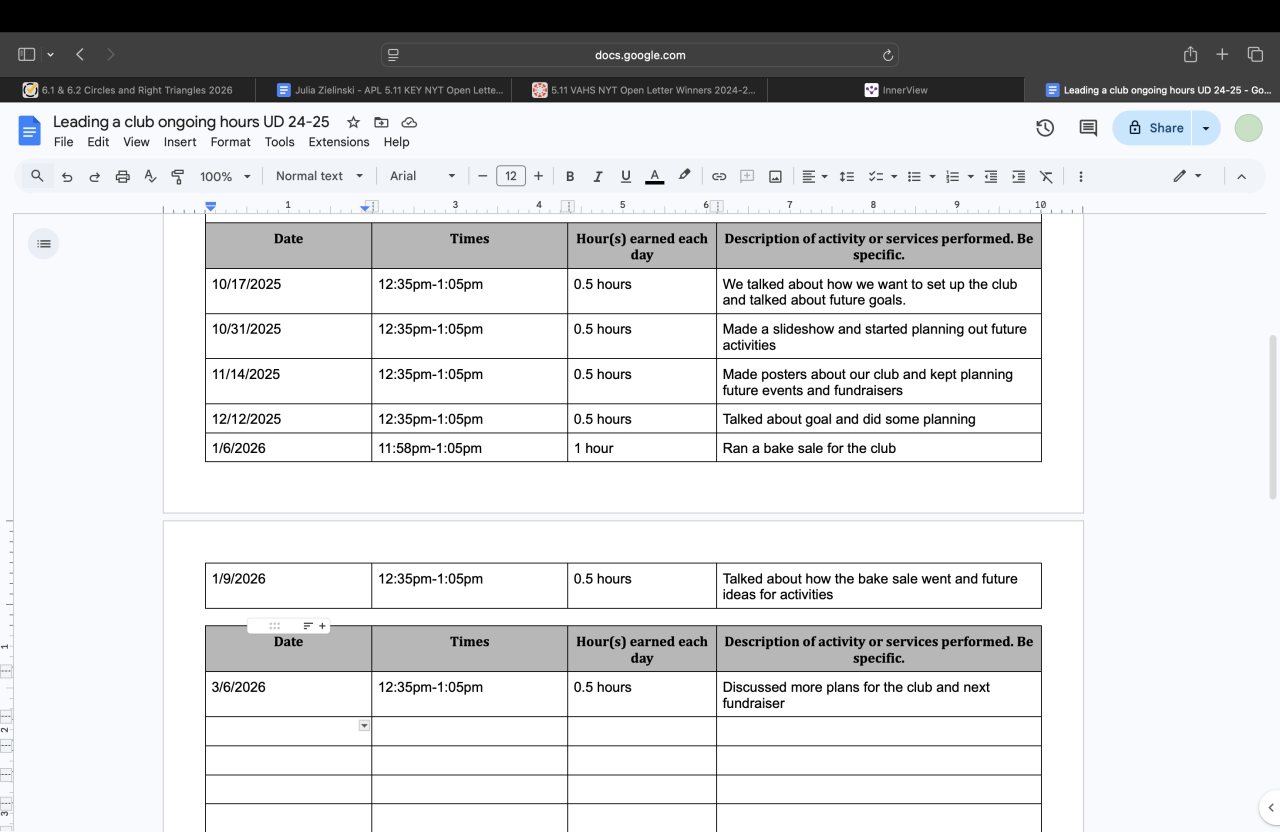Open the Arial font dropdown
The image size is (1280, 832).
[x=422, y=176]
